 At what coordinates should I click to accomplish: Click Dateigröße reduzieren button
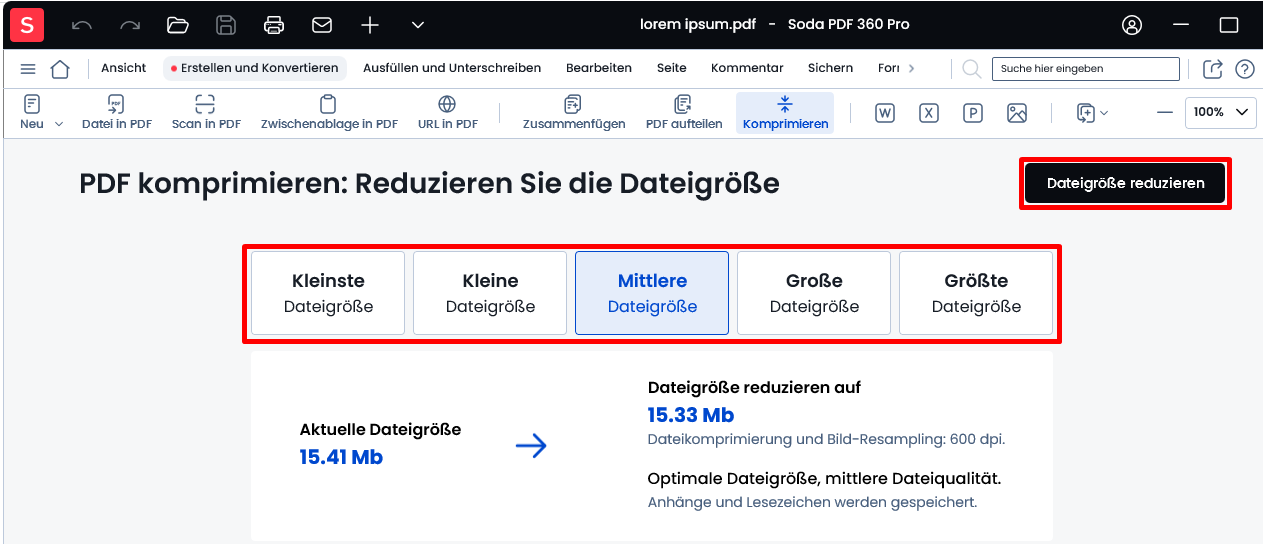tap(1125, 183)
